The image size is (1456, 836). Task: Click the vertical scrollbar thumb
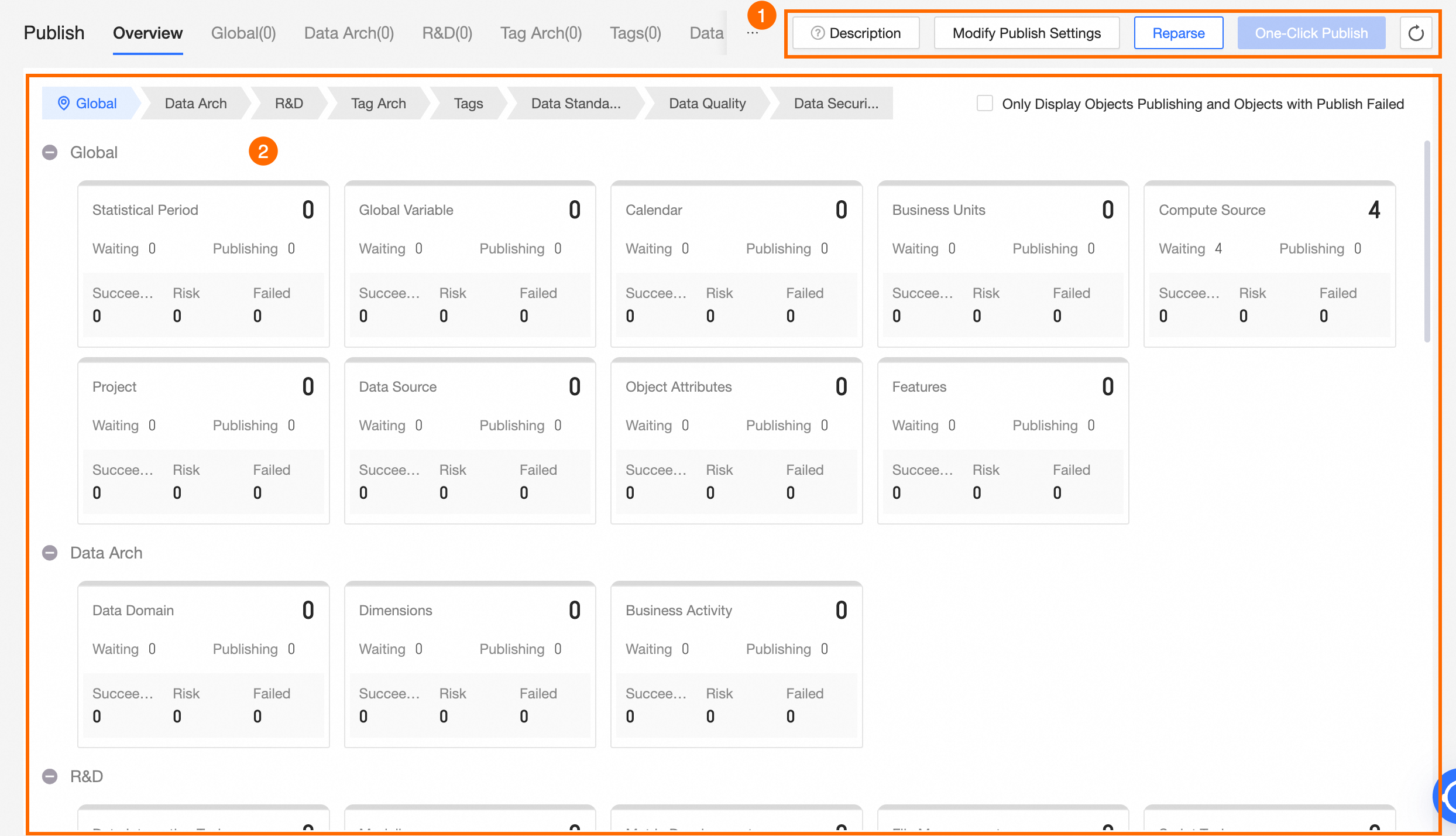(x=1427, y=240)
